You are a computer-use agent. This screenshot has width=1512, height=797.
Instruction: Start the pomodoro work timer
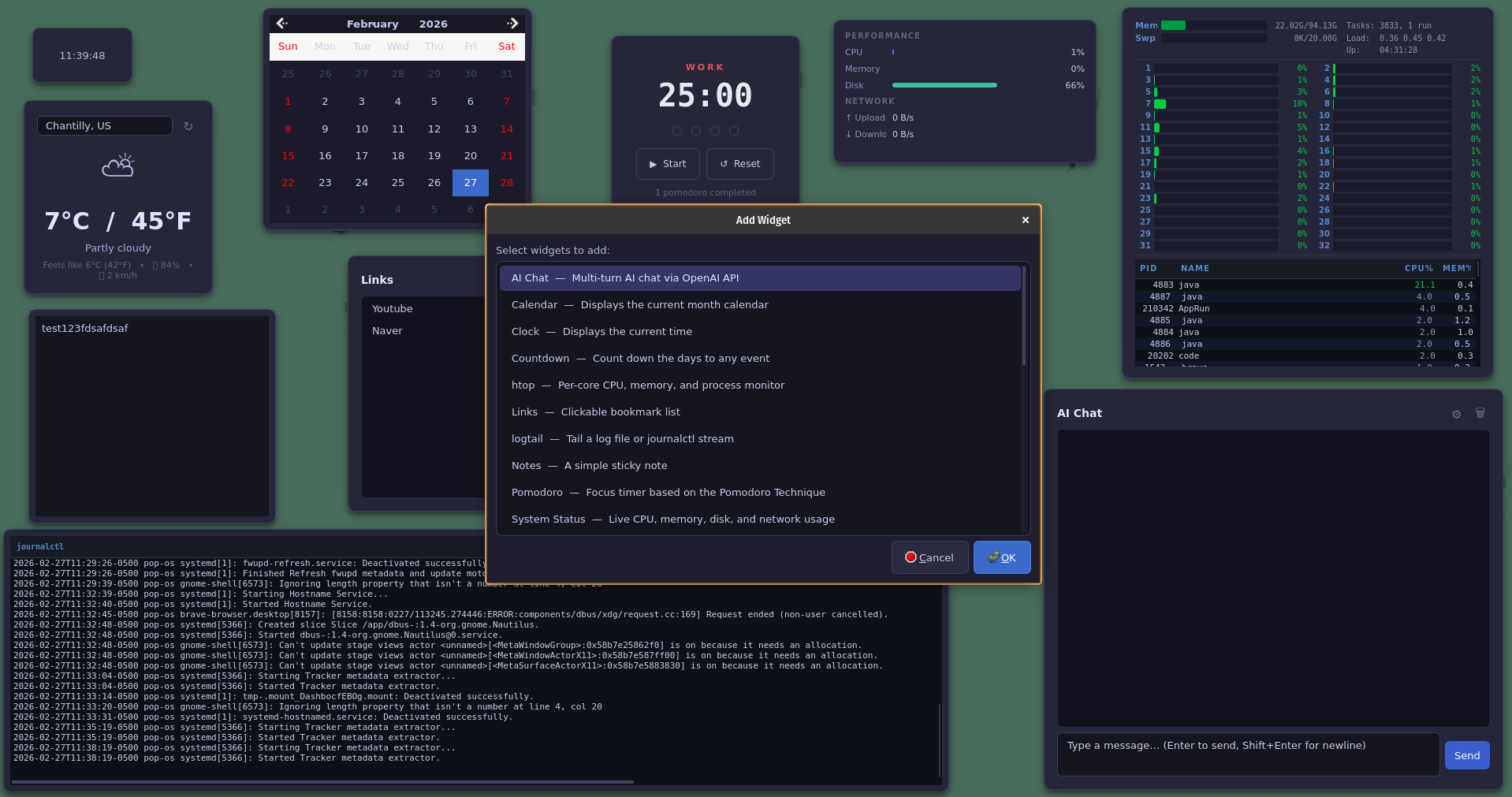tap(667, 163)
